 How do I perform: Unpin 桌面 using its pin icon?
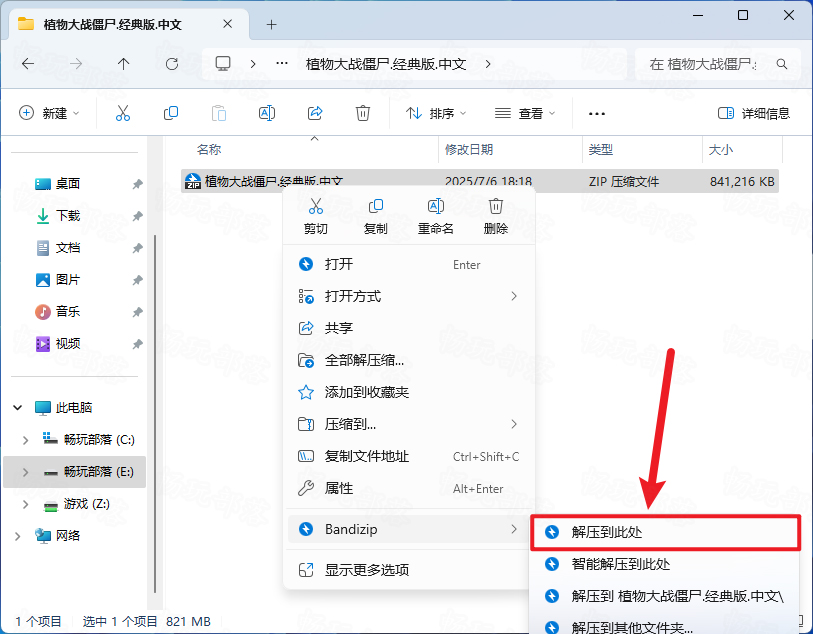point(137,184)
